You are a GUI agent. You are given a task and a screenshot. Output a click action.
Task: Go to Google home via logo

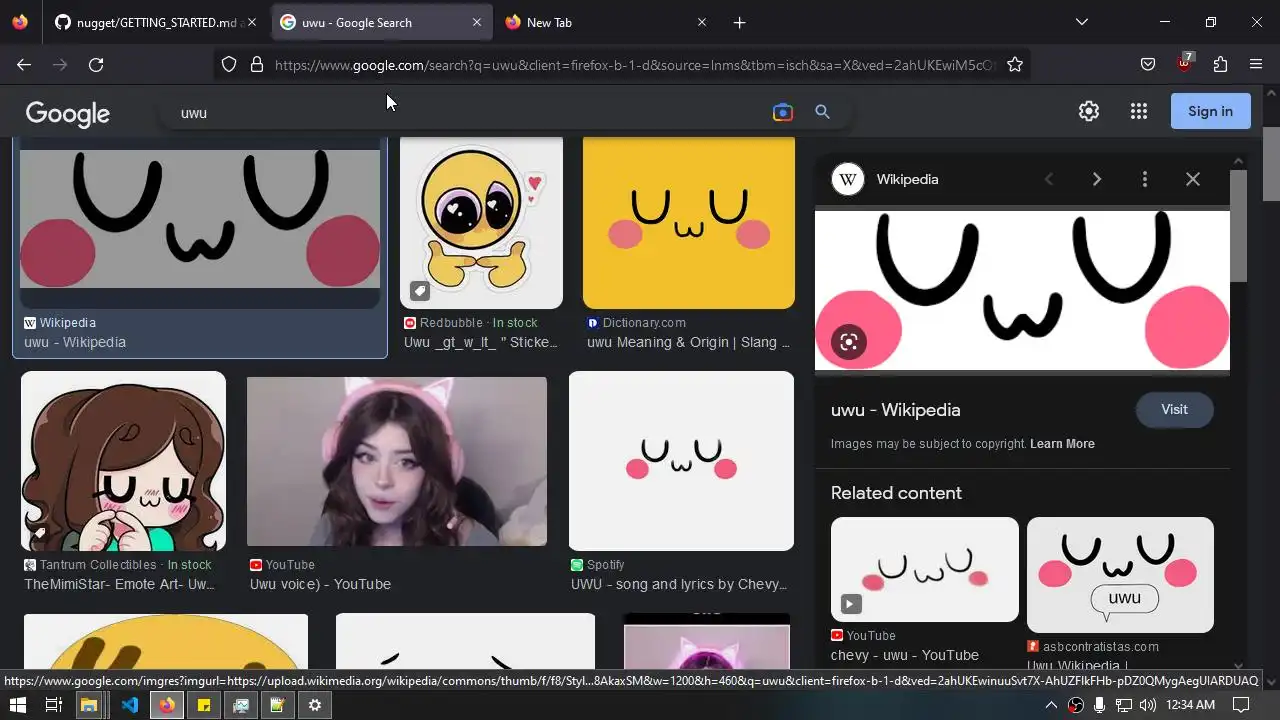point(68,114)
